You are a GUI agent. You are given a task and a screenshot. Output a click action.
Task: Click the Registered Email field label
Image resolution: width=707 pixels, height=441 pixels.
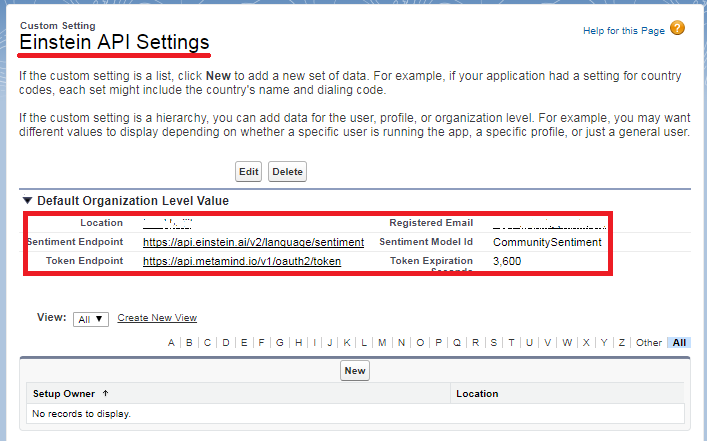click(431, 223)
